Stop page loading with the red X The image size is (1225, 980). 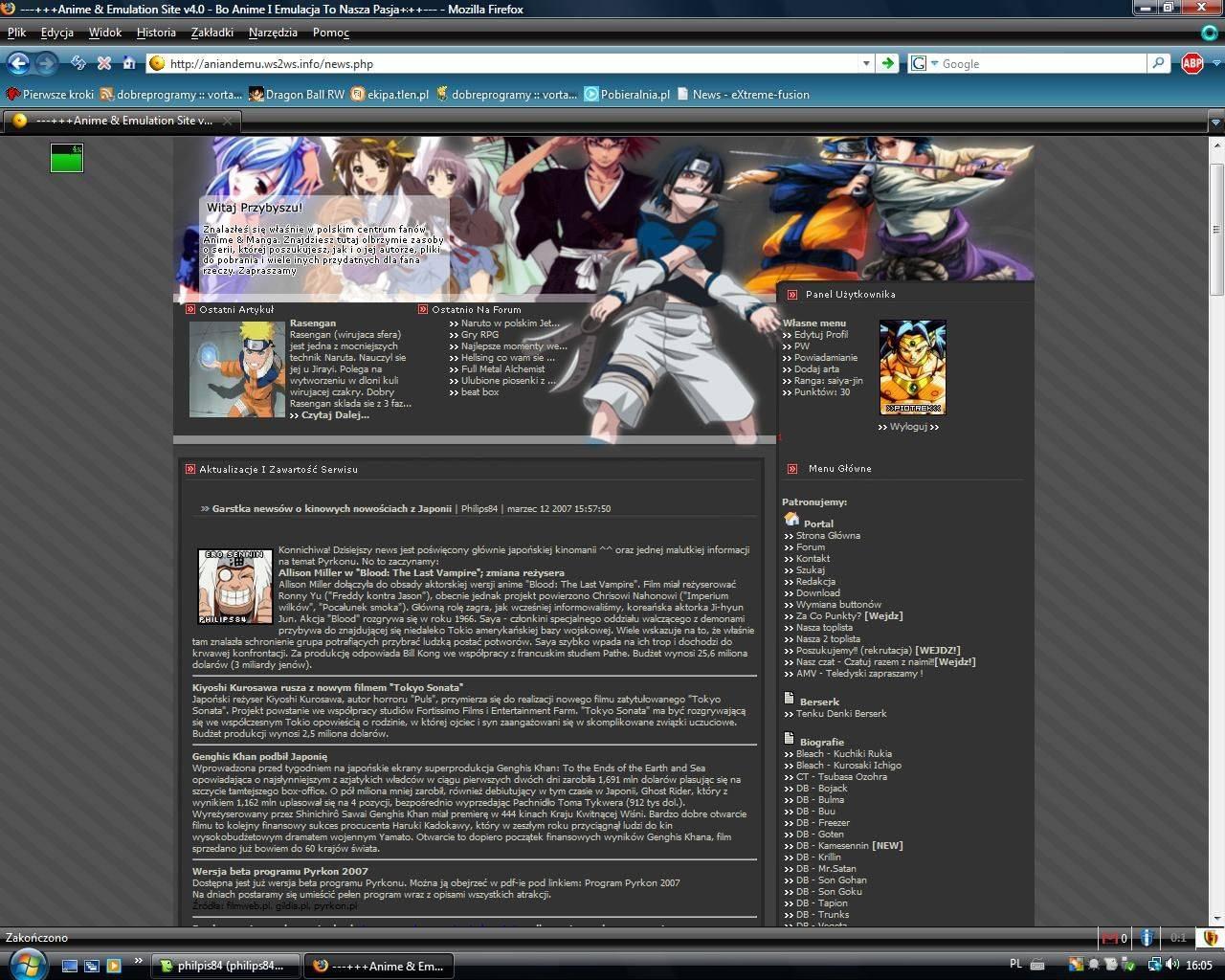point(103,63)
